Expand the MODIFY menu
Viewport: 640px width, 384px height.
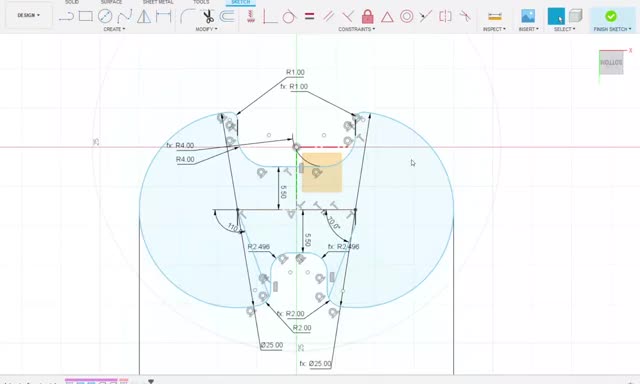point(206,29)
